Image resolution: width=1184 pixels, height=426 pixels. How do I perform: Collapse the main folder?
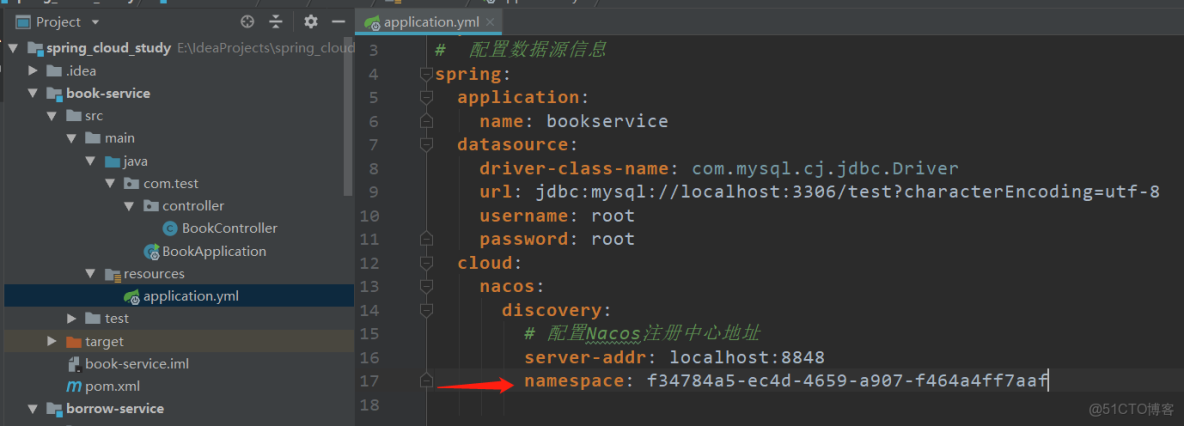click(71, 138)
